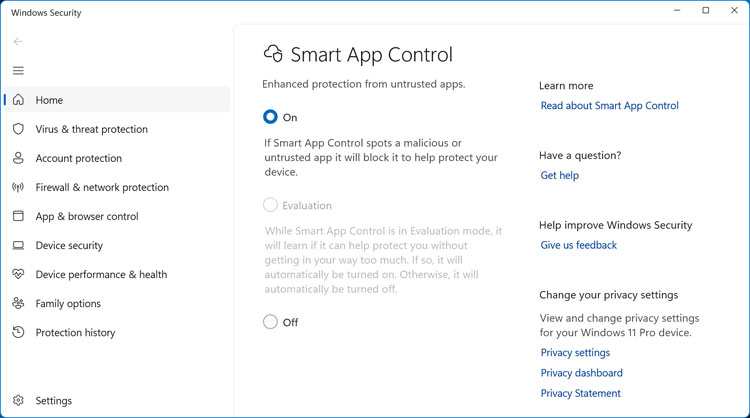Open Protection history page
Screen dimensions: 750x418
tap(117, 332)
